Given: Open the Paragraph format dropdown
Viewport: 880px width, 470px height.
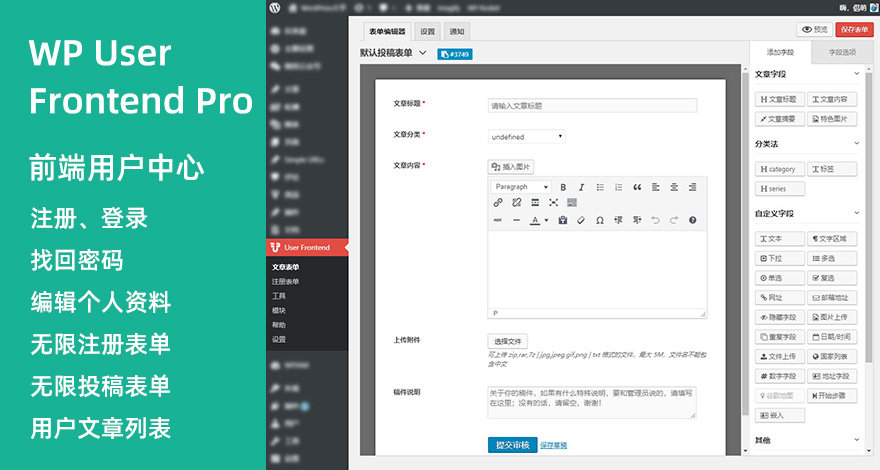Looking at the screenshot, I should (x=521, y=187).
